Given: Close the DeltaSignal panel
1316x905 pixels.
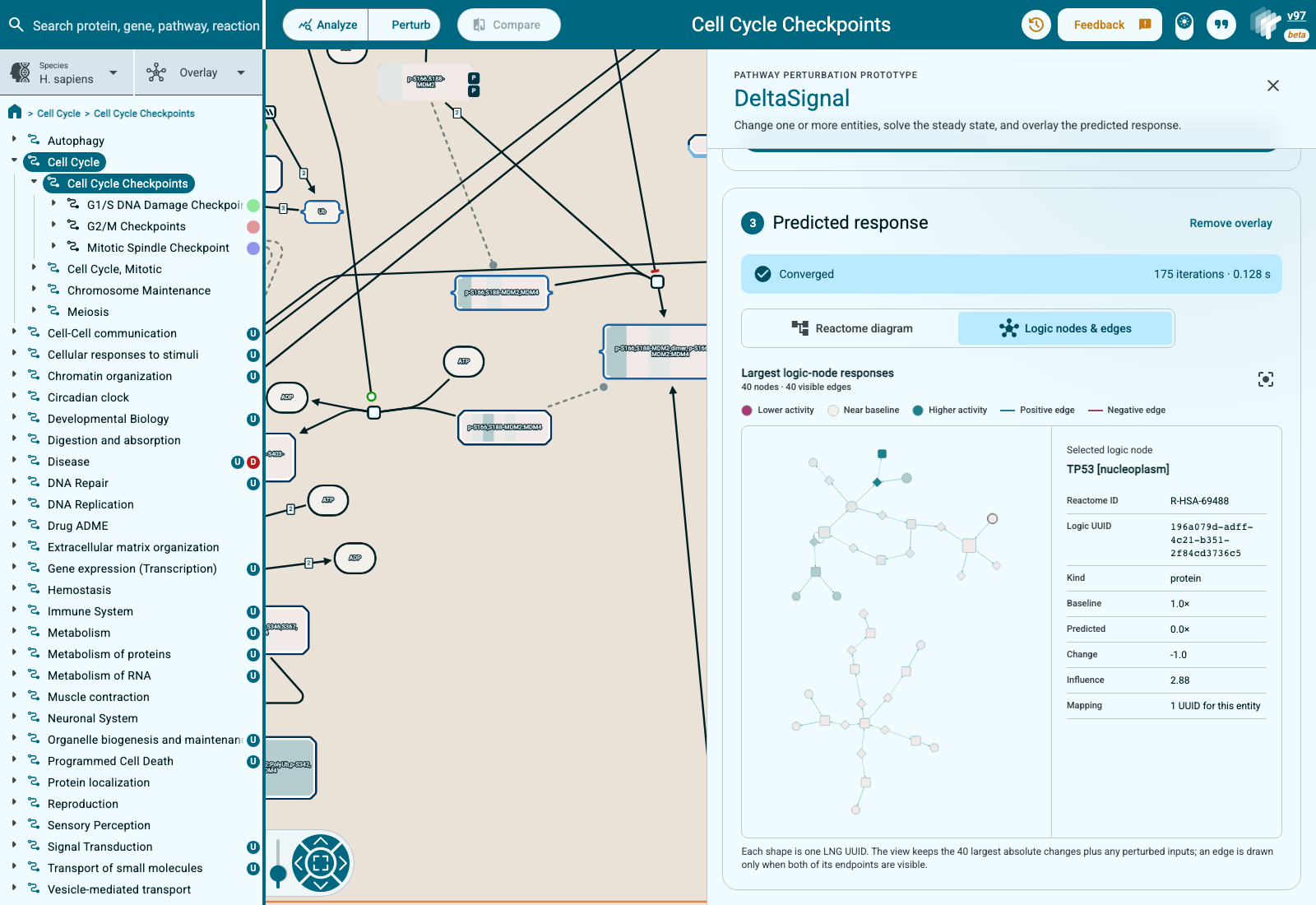Looking at the screenshot, I should [x=1273, y=86].
